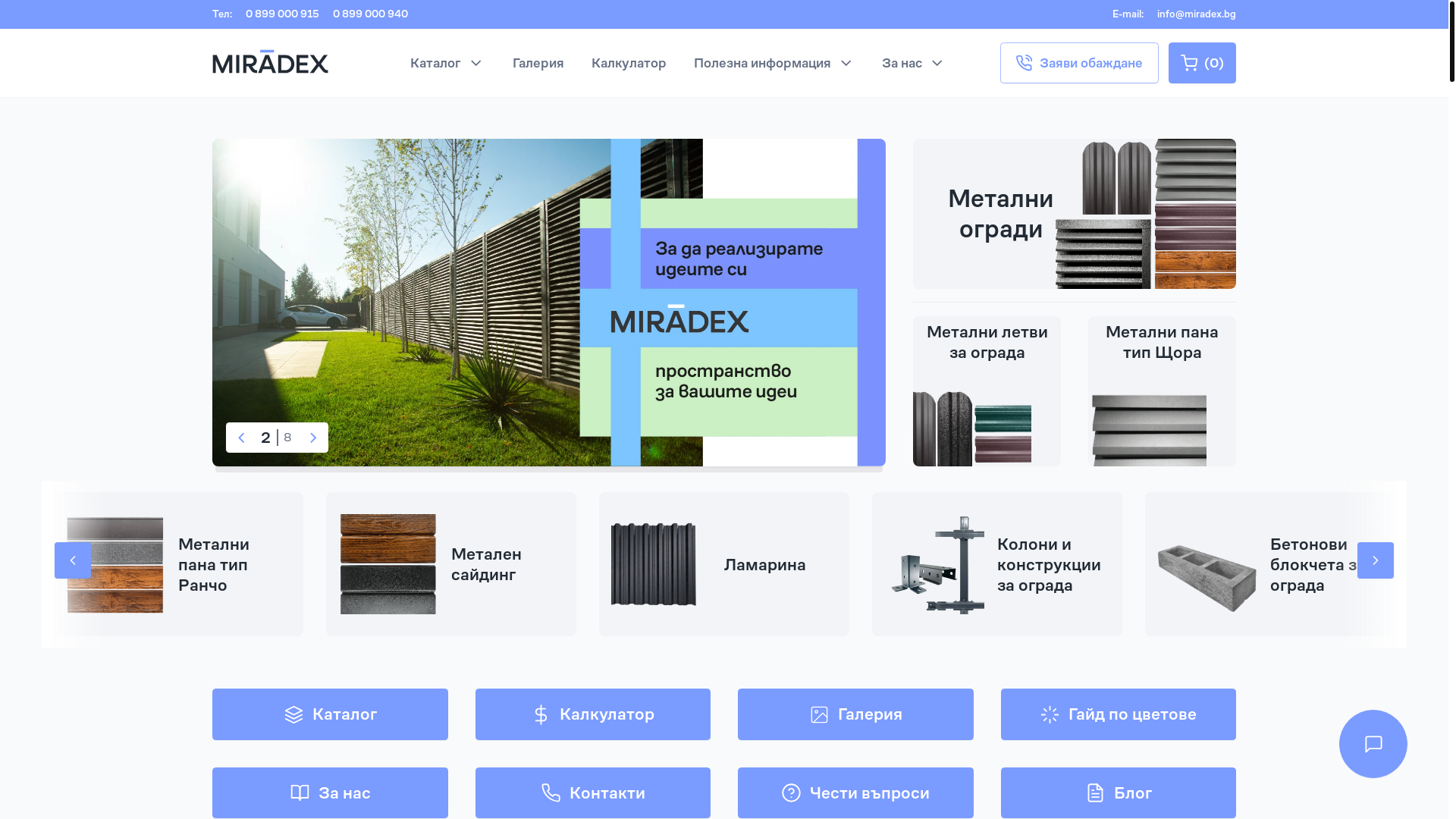Open the Метални огради category banner
Viewport: 1456px width, 819px height.
click(x=1075, y=214)
